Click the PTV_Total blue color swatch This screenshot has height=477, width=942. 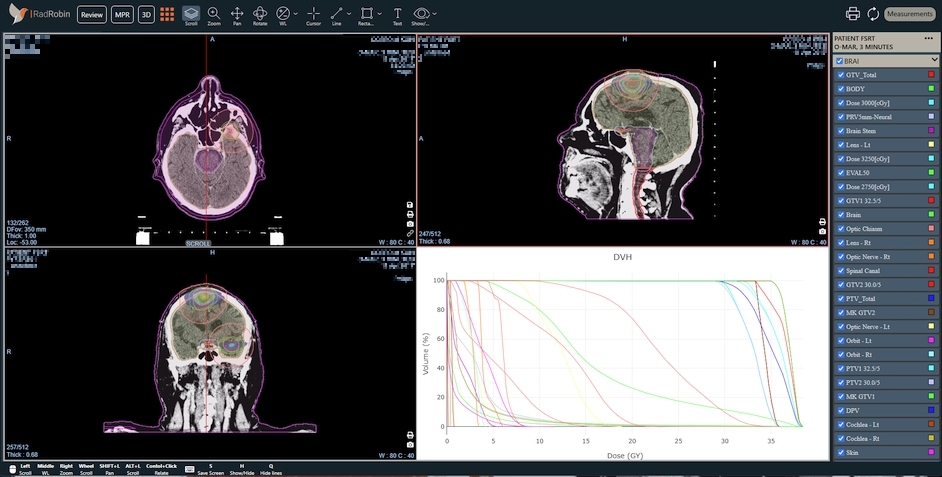(931, 299)
